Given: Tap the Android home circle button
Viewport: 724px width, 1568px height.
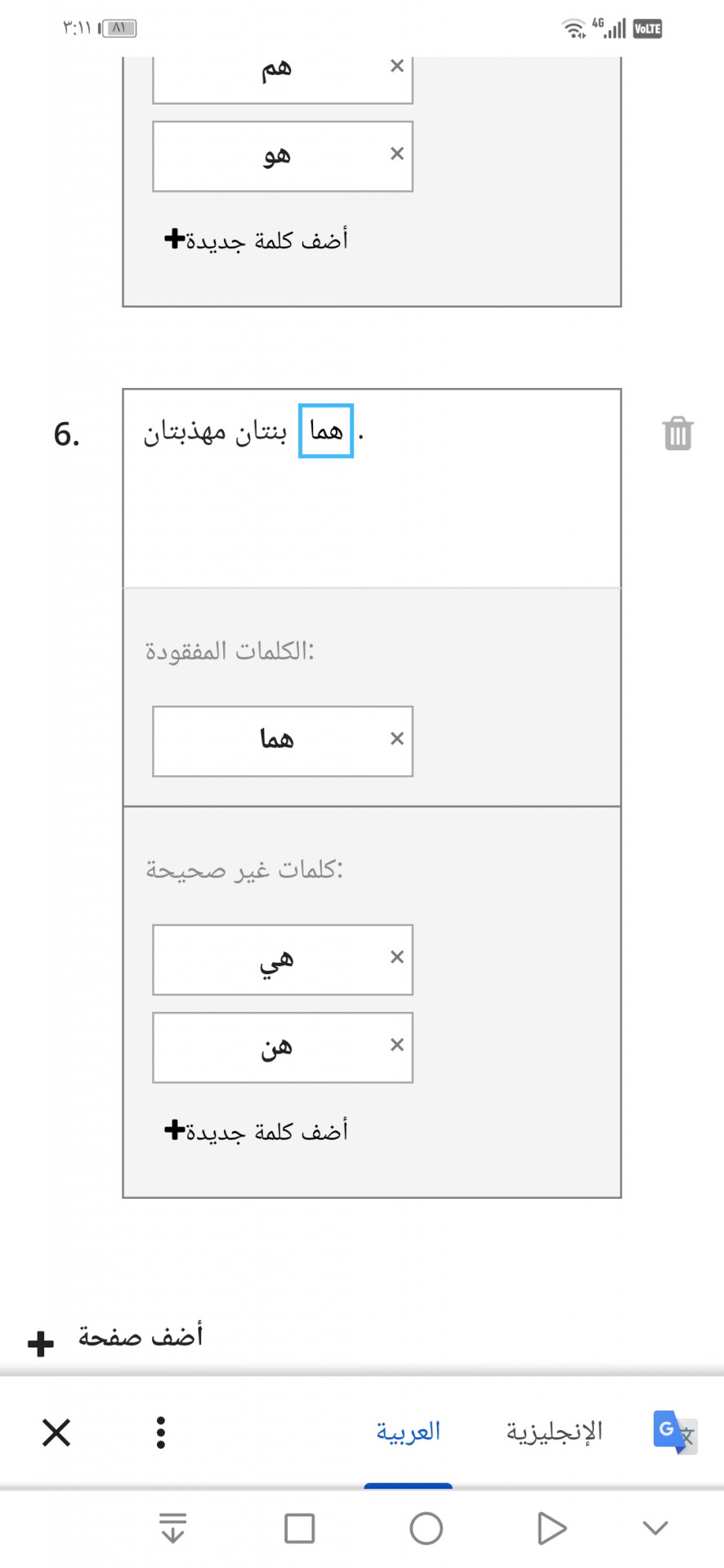Looking at the screenshot, I should pyautogui.click(x=426, y=1528).
